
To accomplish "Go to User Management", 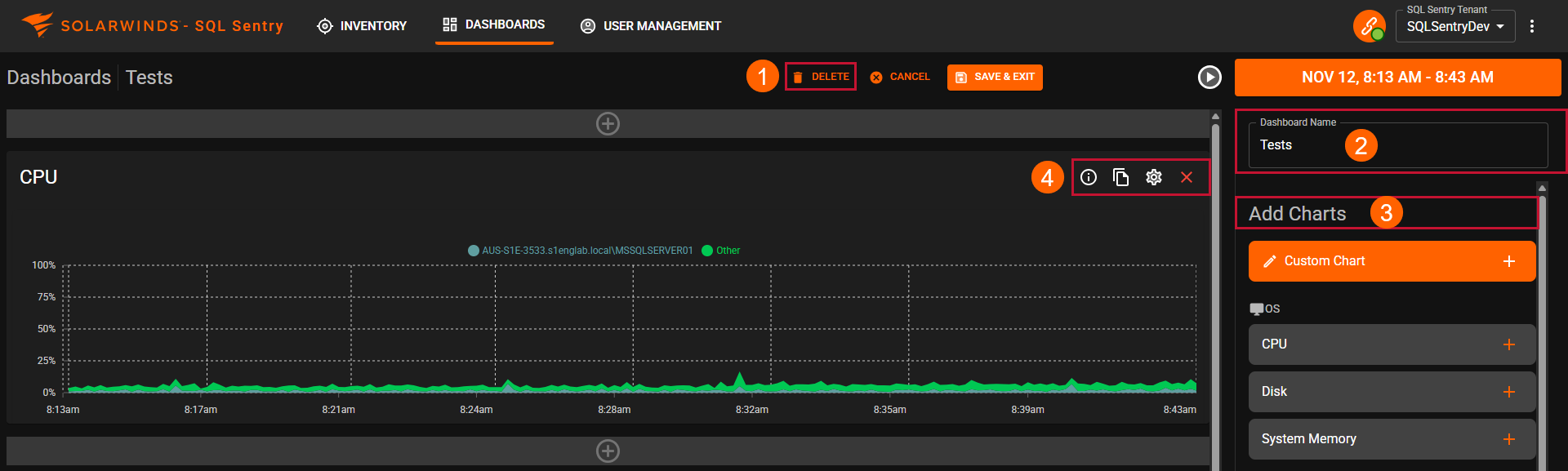I will [651, 26].
